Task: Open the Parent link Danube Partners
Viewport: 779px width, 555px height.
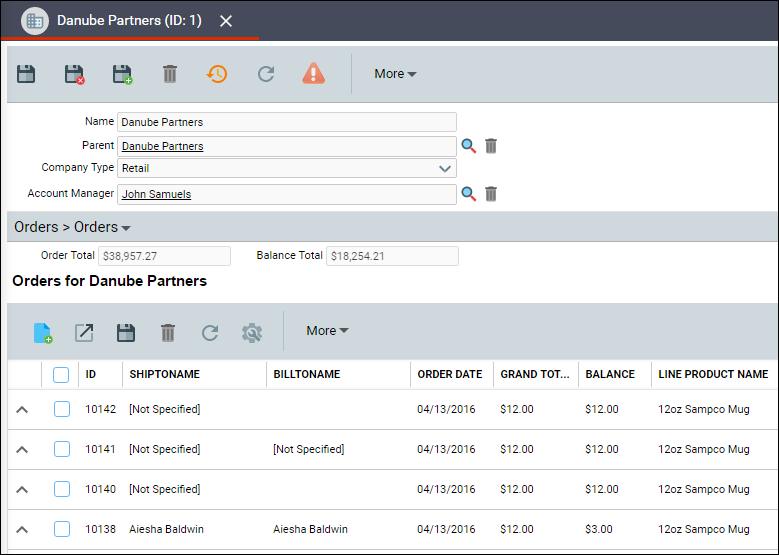Action: point(162,146)
